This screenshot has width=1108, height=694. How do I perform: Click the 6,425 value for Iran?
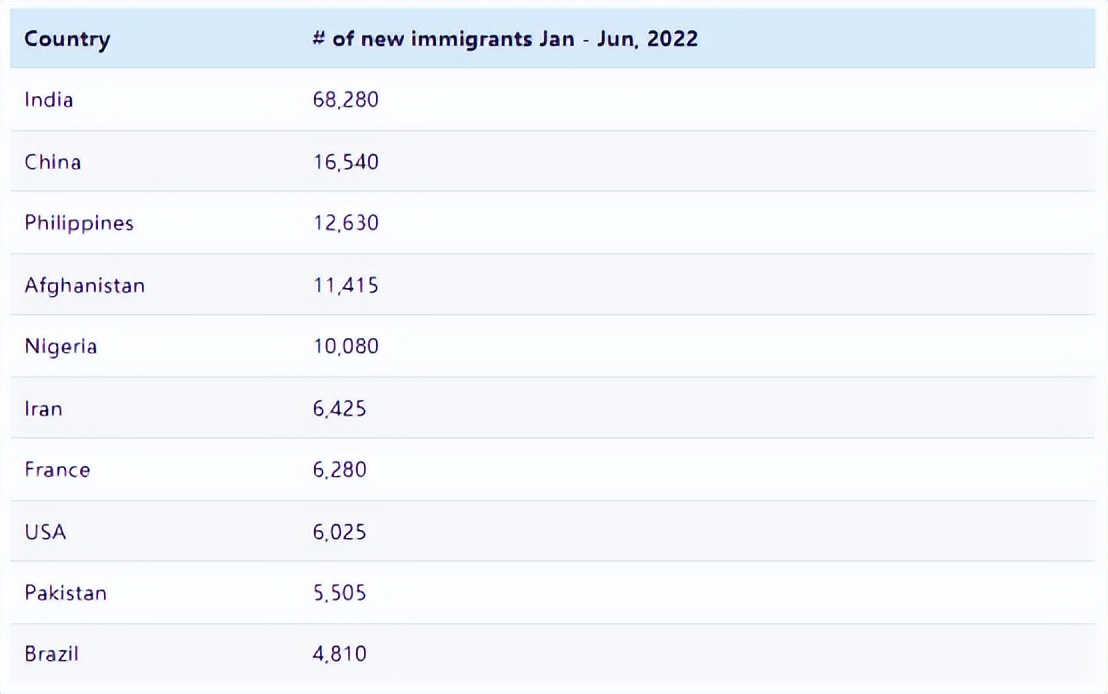tap(339, 409)
